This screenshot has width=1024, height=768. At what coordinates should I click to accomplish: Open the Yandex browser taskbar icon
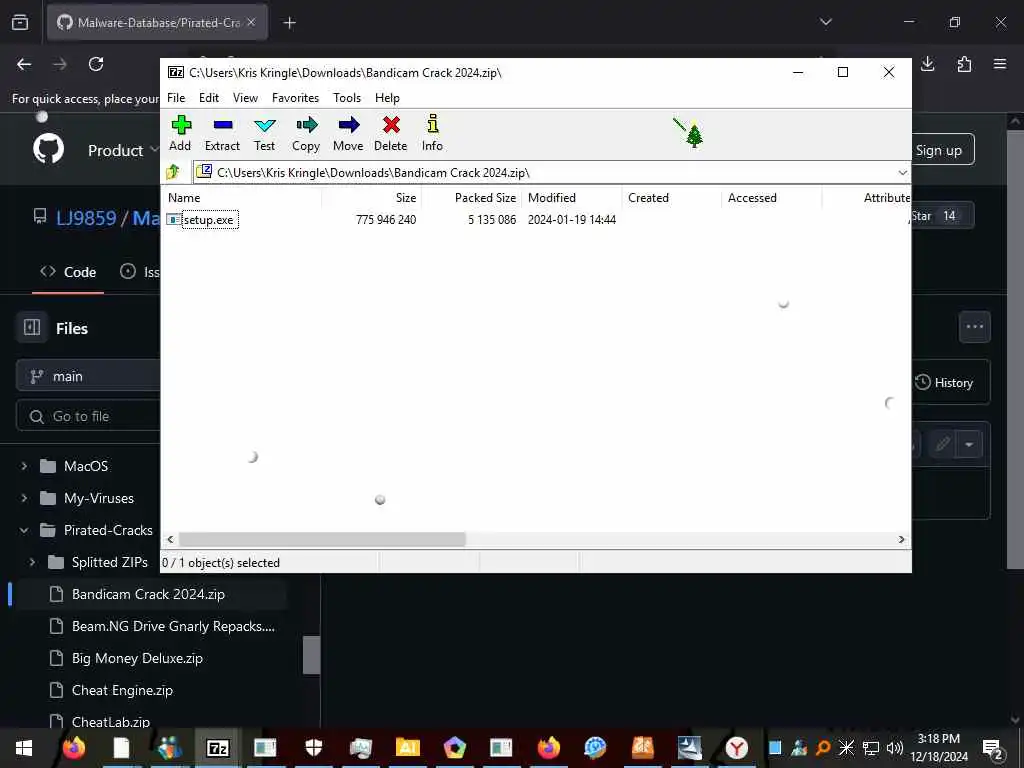coord(737,748)
